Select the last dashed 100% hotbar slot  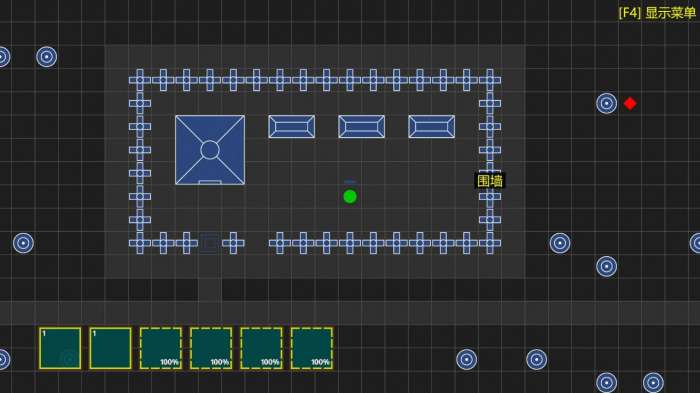coord(312,348)
